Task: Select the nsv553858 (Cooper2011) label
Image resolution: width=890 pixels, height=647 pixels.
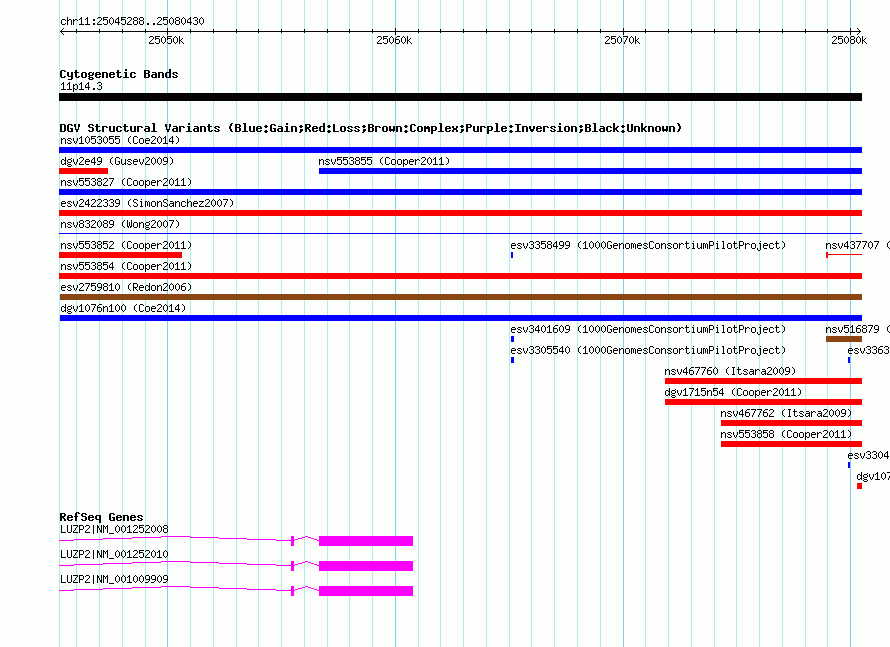Action: click(786, 434)
